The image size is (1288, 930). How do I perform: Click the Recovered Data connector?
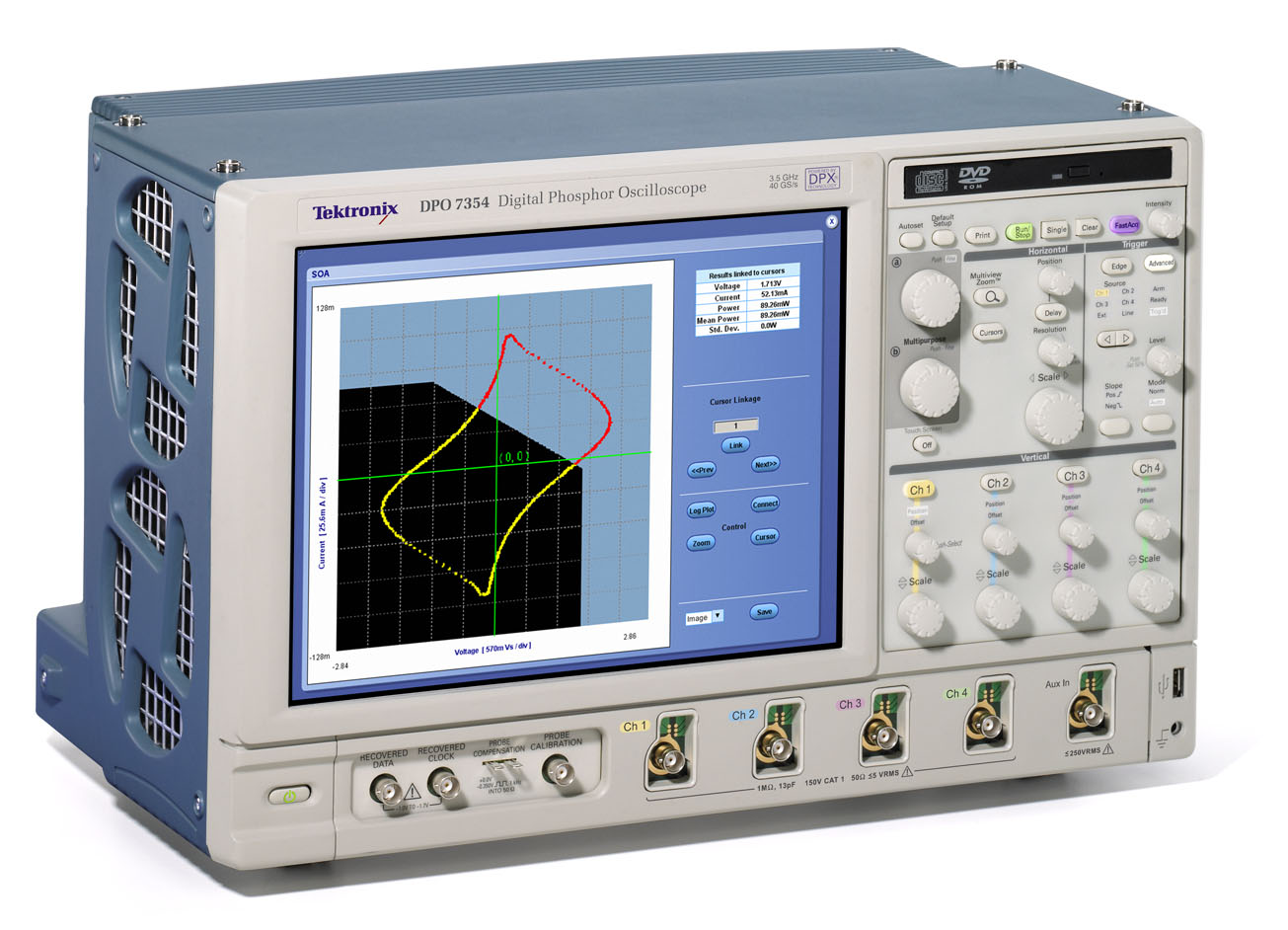[387, 789]
